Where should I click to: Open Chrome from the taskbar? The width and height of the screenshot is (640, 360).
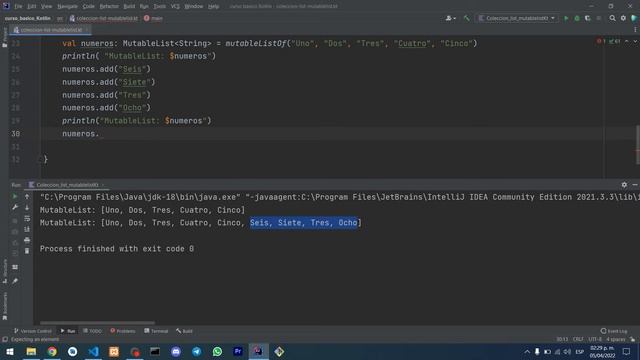(52, 351)
